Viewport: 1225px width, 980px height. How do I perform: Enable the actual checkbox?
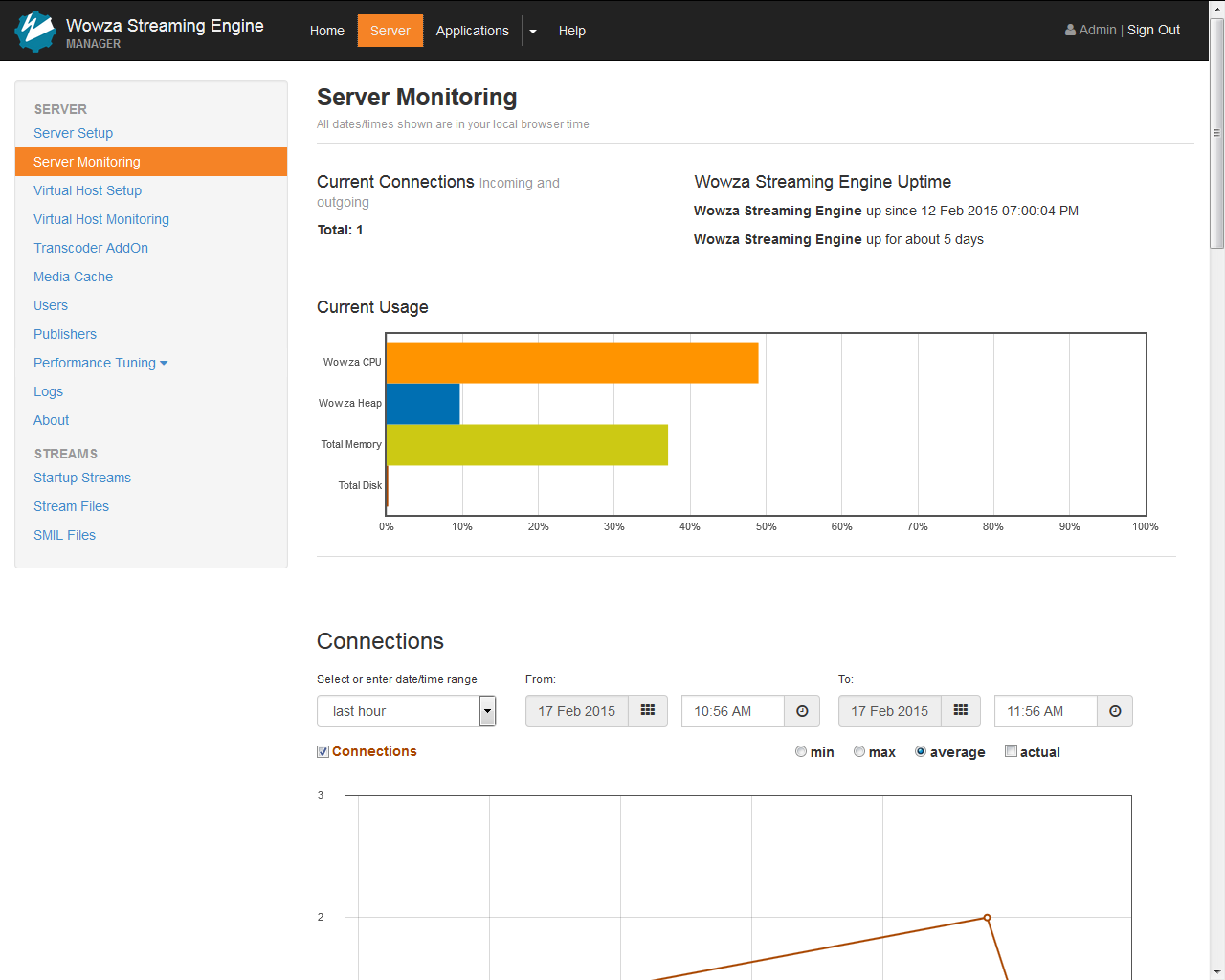[1011, 752]
